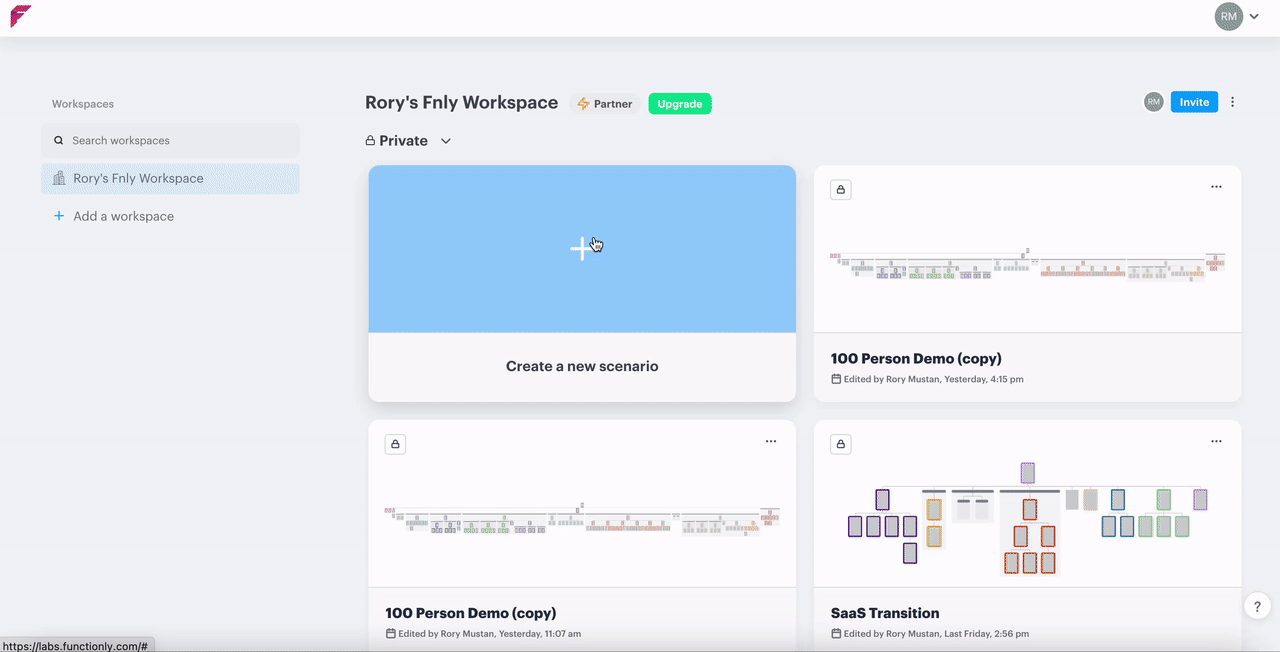This screenshot has height=652, width=1280.
Task: Click lock icon on top-right scenario card
Action: pos(841,190)
